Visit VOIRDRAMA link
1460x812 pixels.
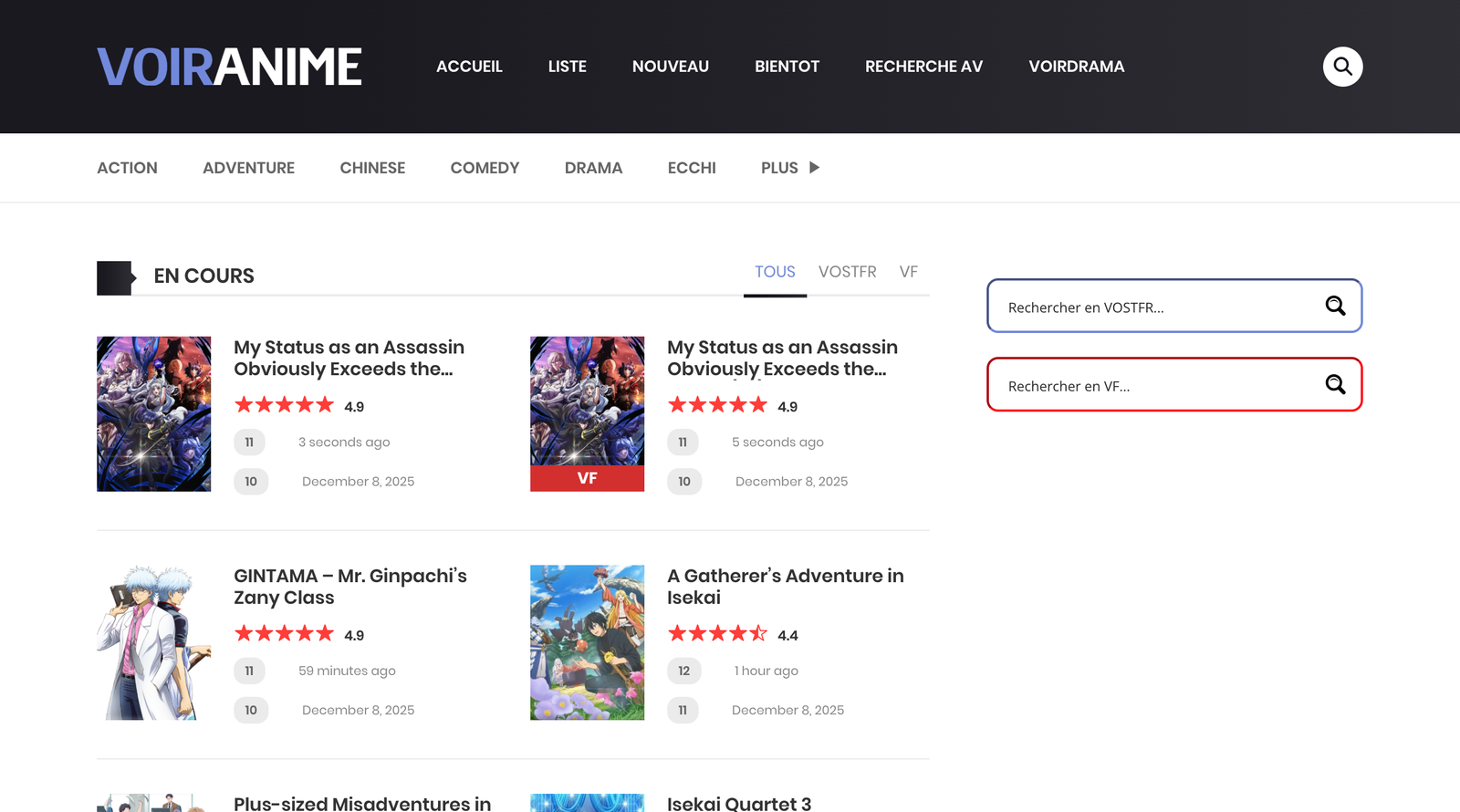tap(1077, 67)
